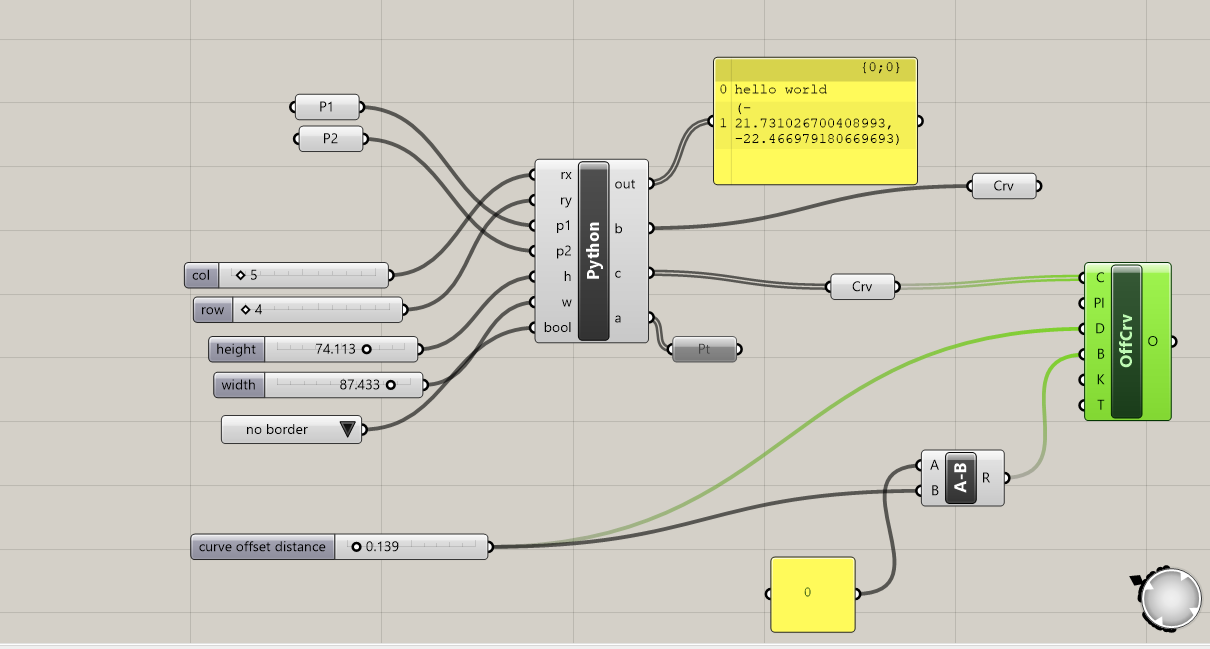The image size is (1210, 649).
Task: Click the navigation compass widget
Action: point(1170,597)
